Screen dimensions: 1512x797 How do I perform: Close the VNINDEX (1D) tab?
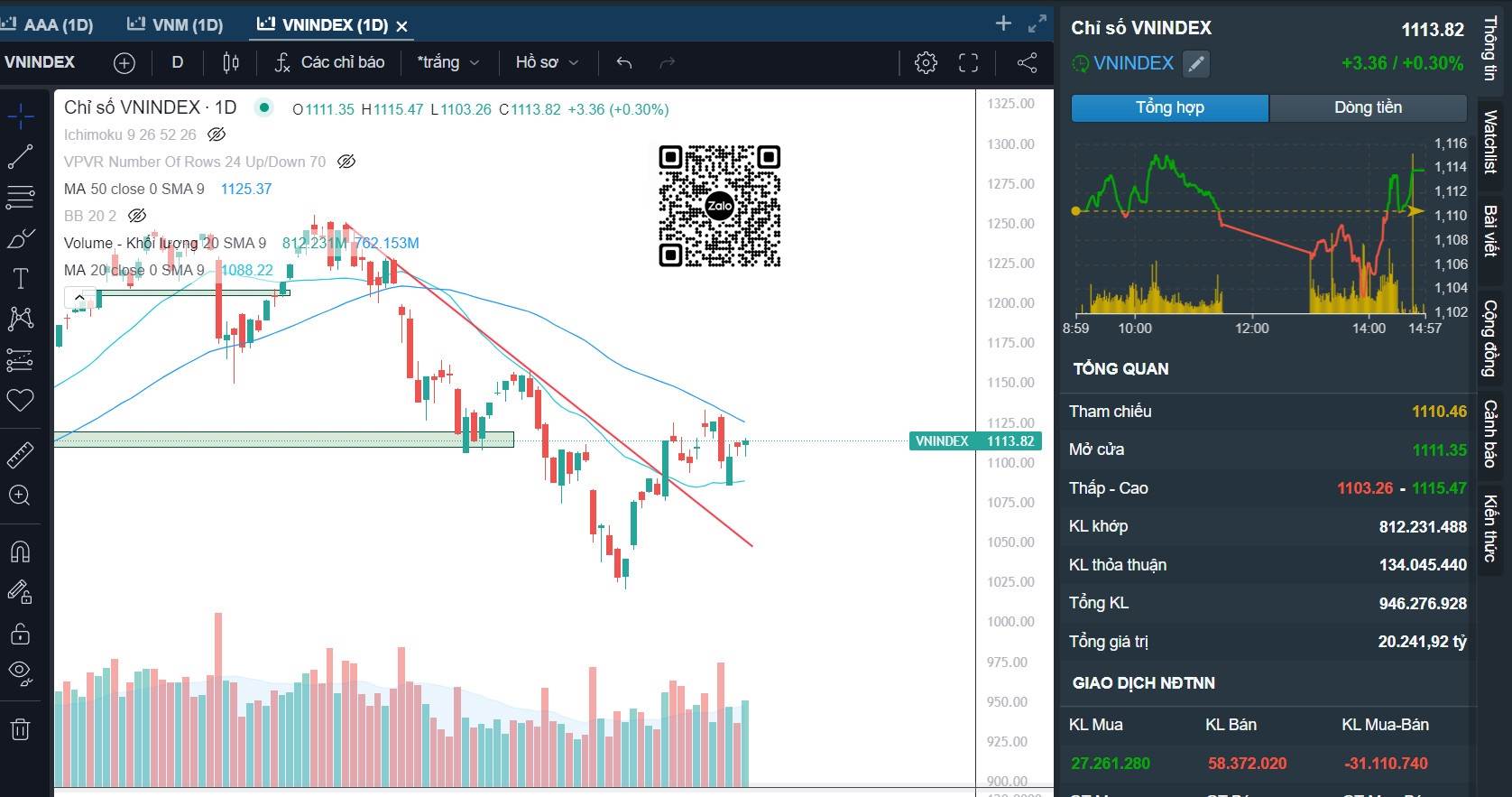click(x=402, y=26)
